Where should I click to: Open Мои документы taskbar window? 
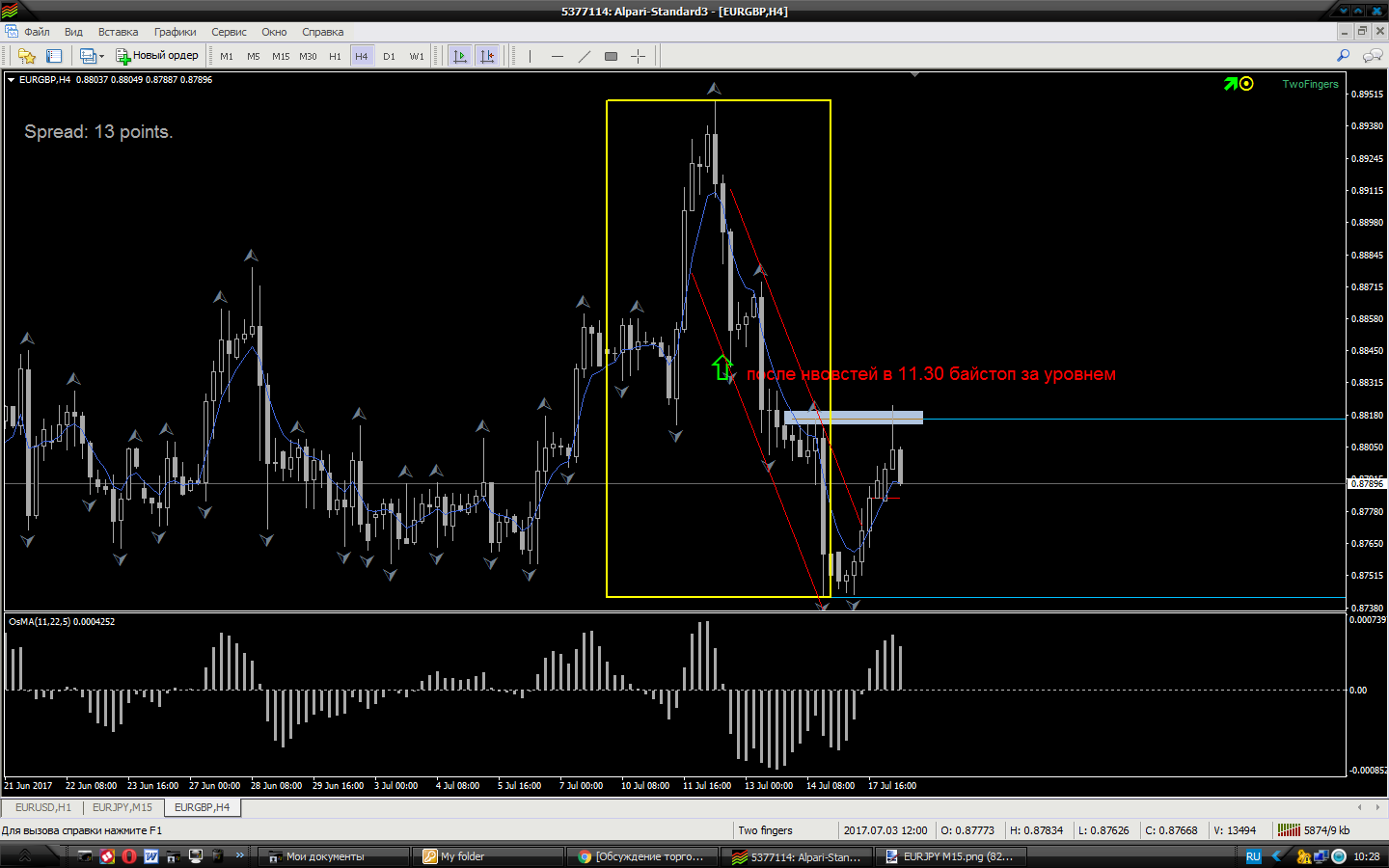click(x=333, y=856)
